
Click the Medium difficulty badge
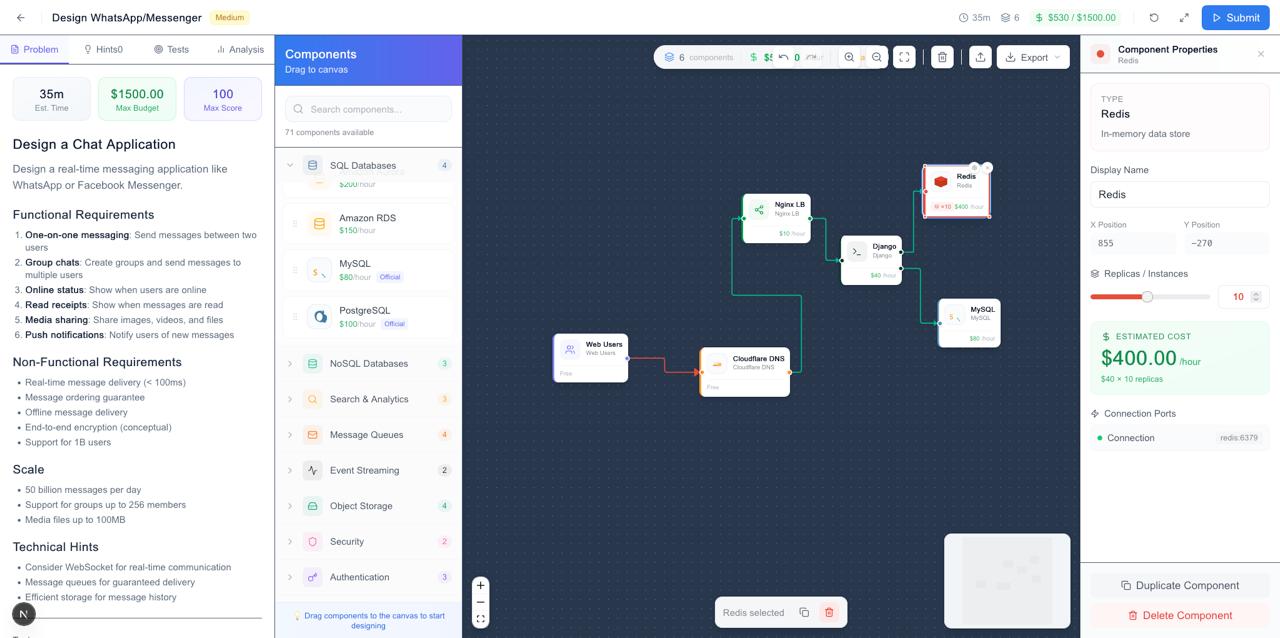(229, 17)
